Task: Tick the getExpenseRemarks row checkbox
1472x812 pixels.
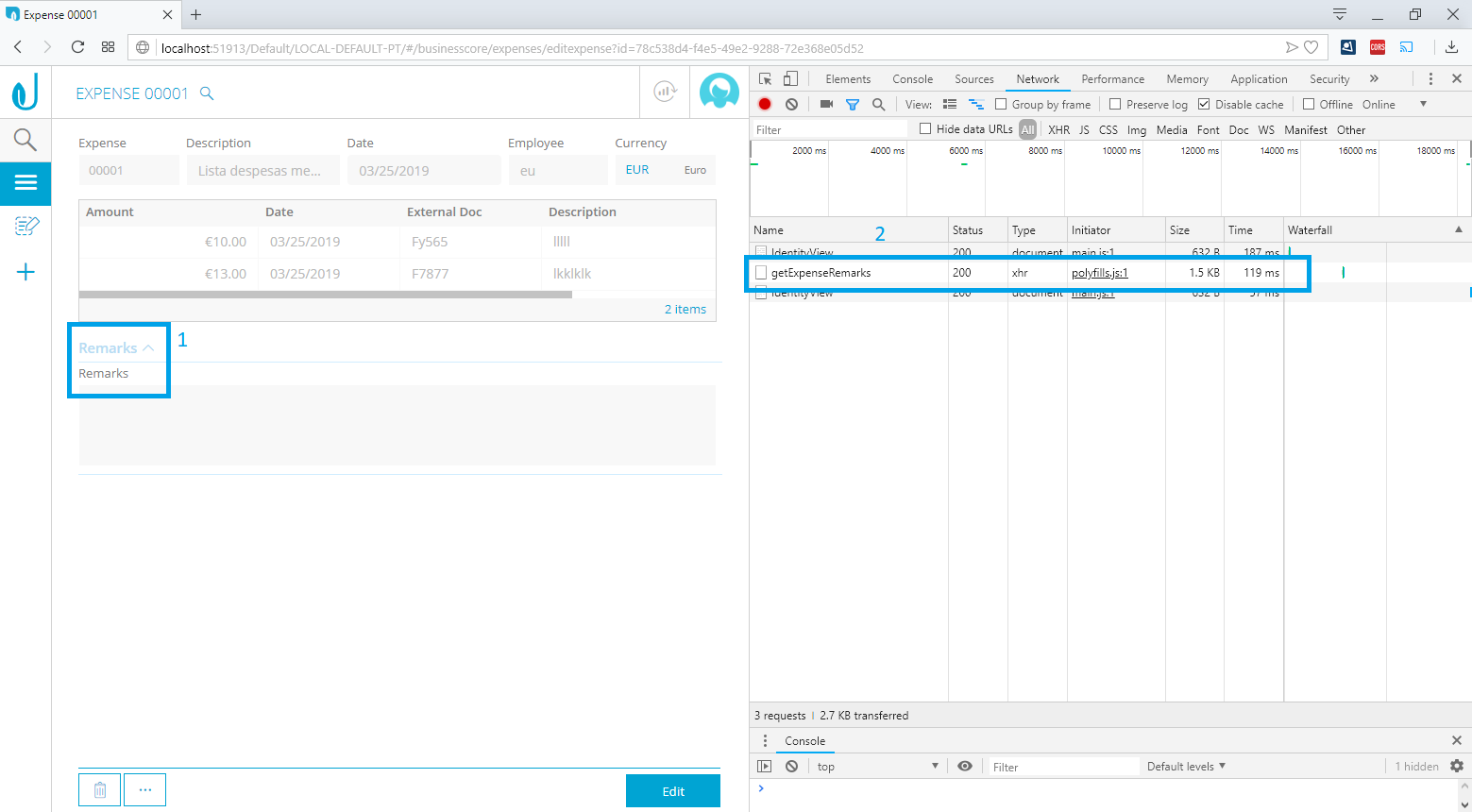Action: tap(761, 272)
